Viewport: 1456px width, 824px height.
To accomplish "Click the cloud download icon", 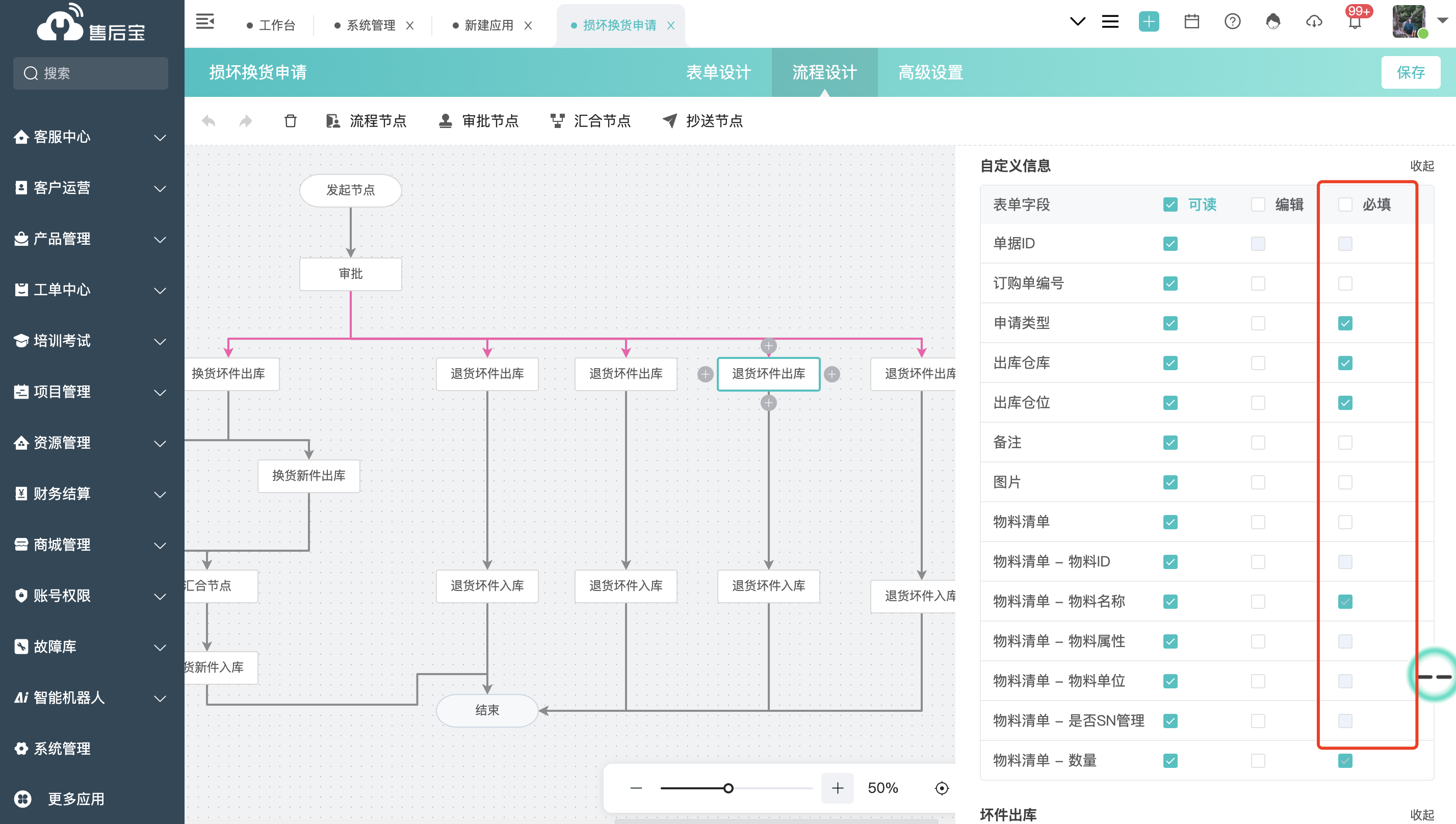I will tap(1313, 21).
